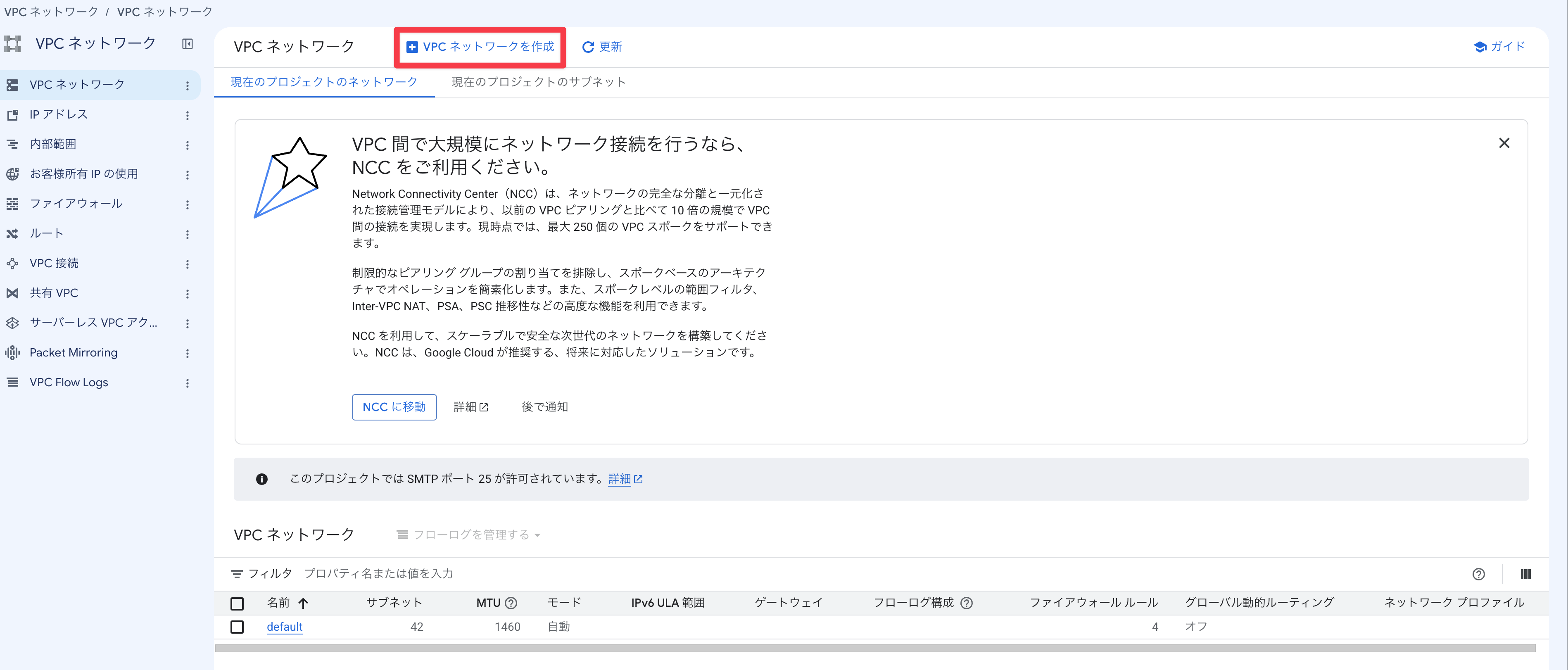Select Packet Mirroring in the sidebar
1568x670 pixels.
[x=74, y=353]
